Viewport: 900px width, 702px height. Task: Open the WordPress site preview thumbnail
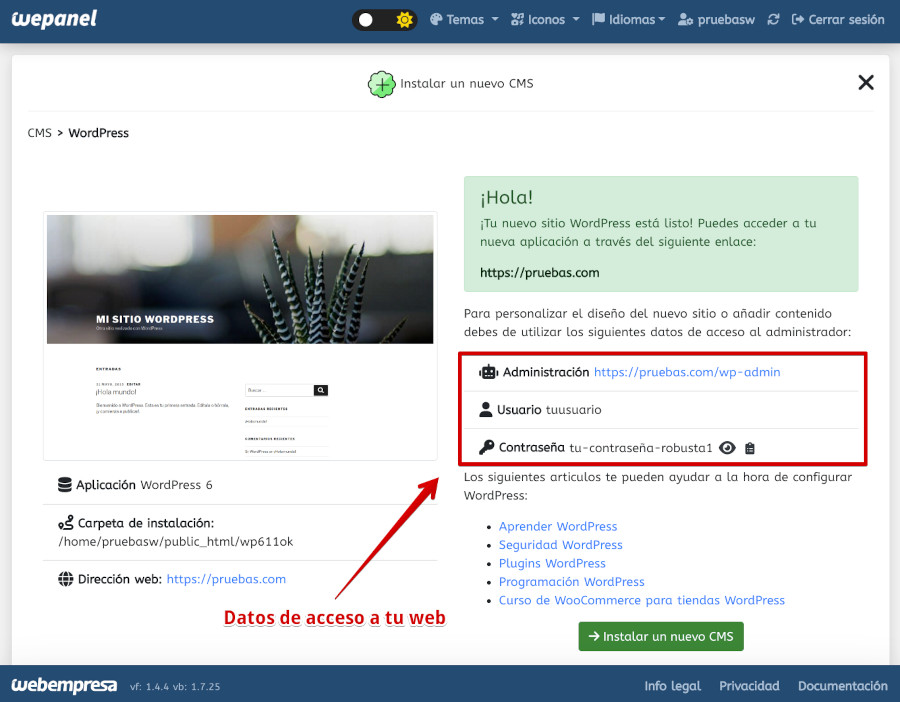tap(240, 336)
